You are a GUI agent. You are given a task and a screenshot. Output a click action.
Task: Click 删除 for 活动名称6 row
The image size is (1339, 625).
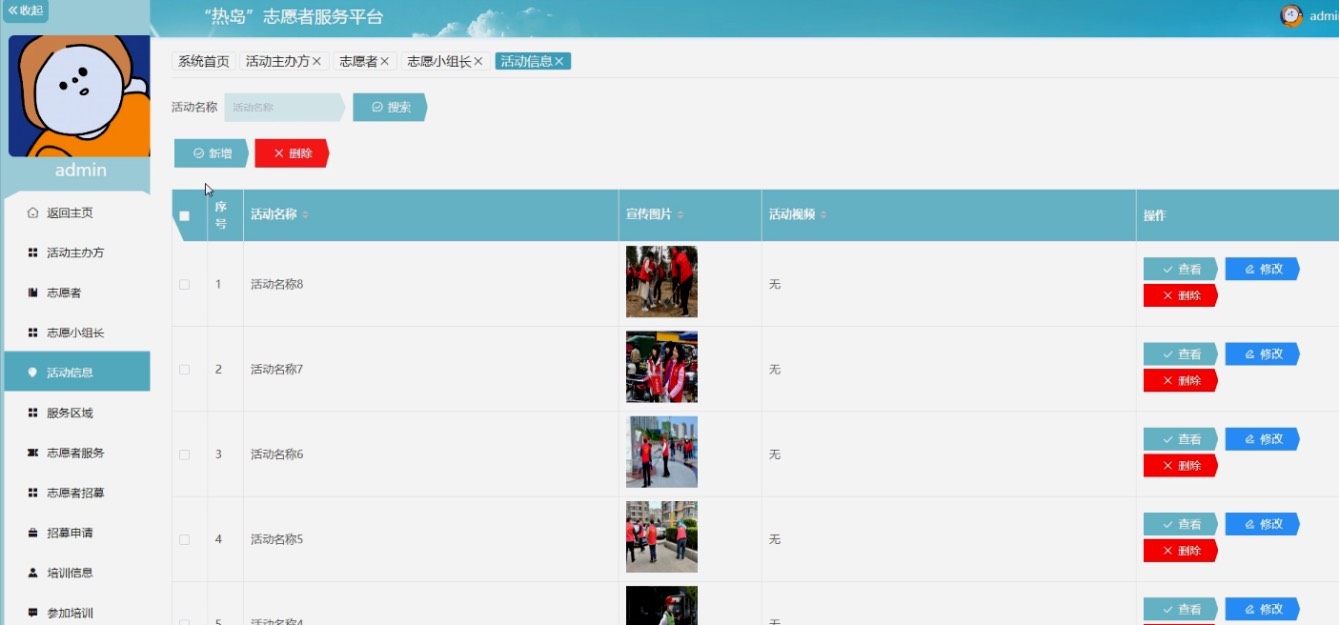click(x=1181, y=466)
